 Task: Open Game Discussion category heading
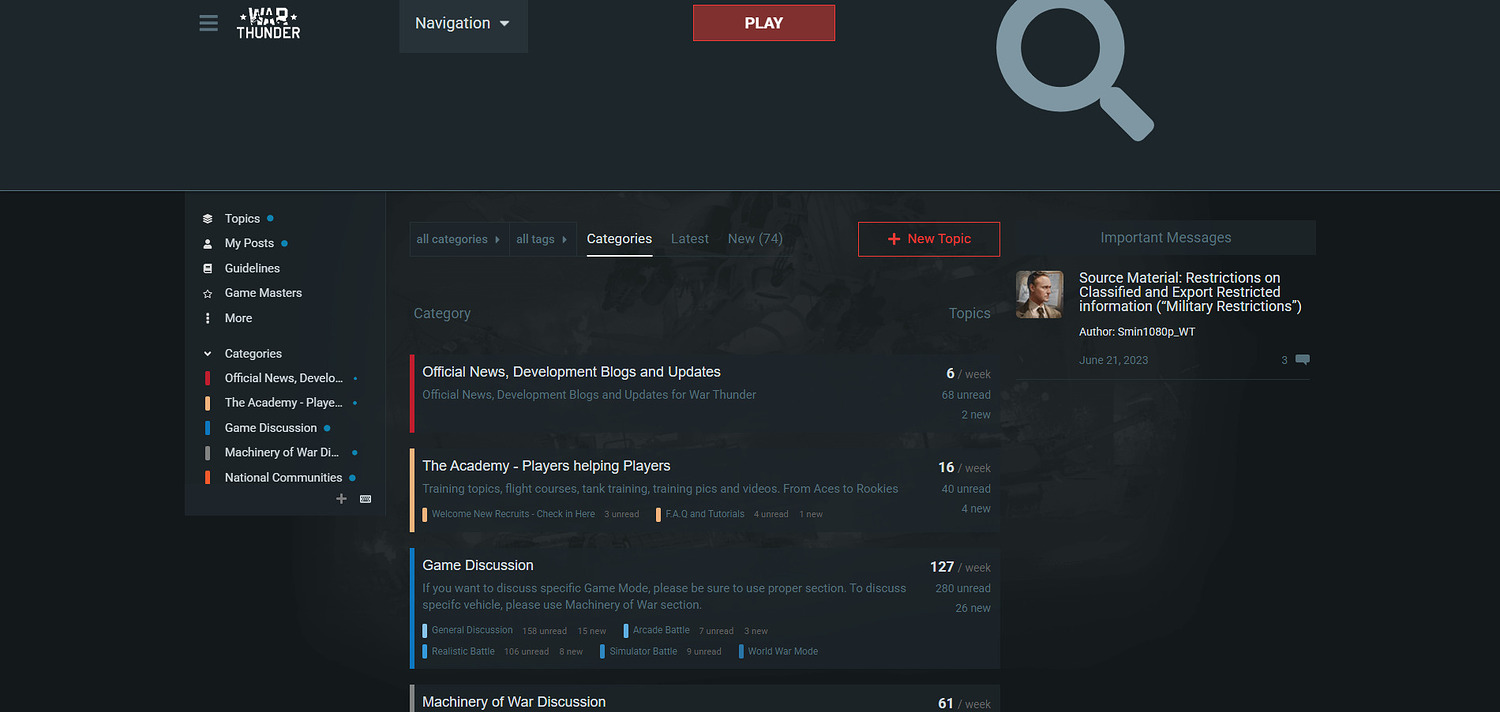click(x=478, y=565)
